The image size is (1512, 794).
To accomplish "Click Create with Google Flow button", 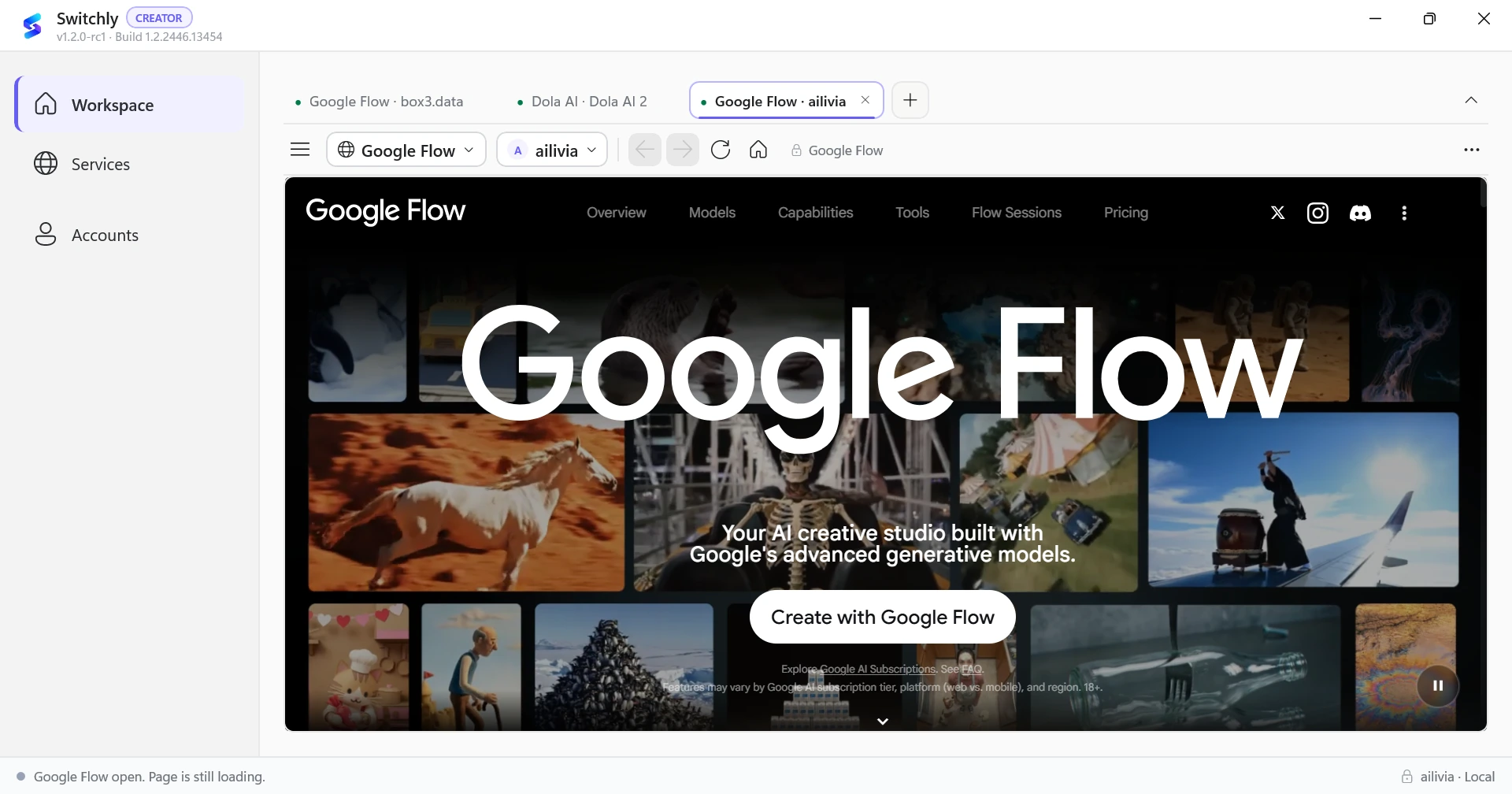I will [x=882, y=617].
